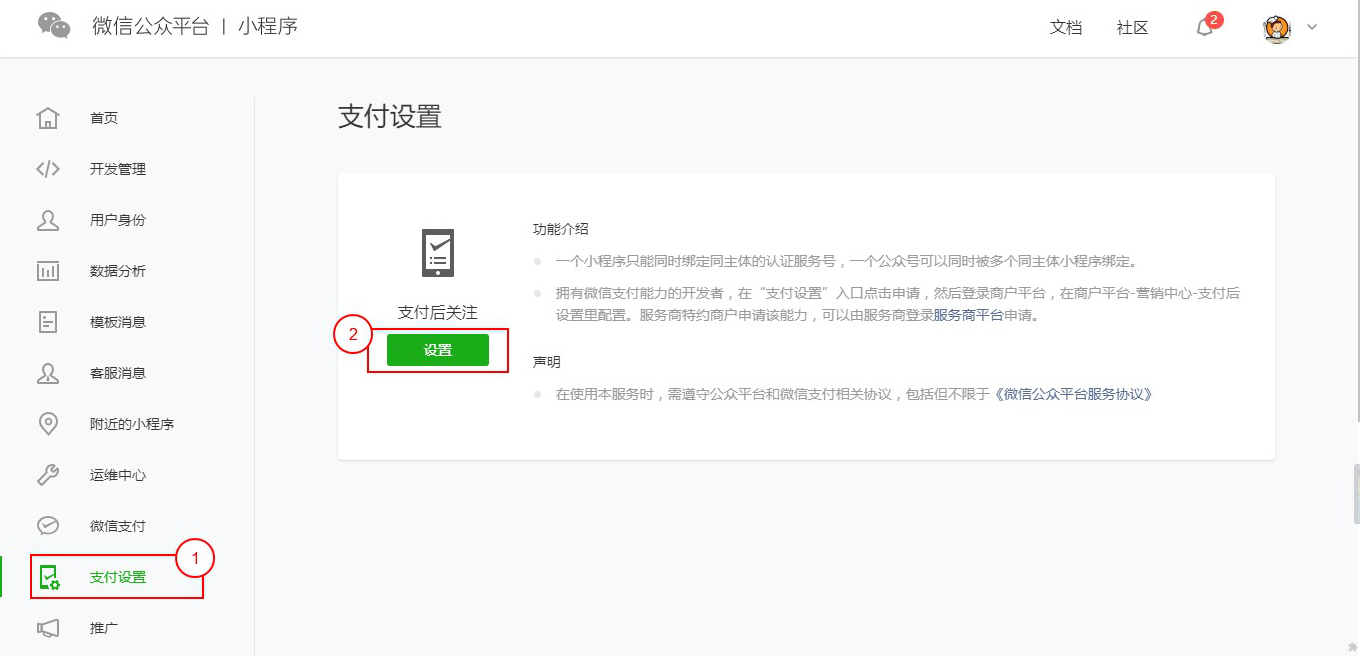Image resolution: width=1360 pixels, height=656 pixels.
Task: Click the 支付后关注 label
Action: (x=438, y=313)
